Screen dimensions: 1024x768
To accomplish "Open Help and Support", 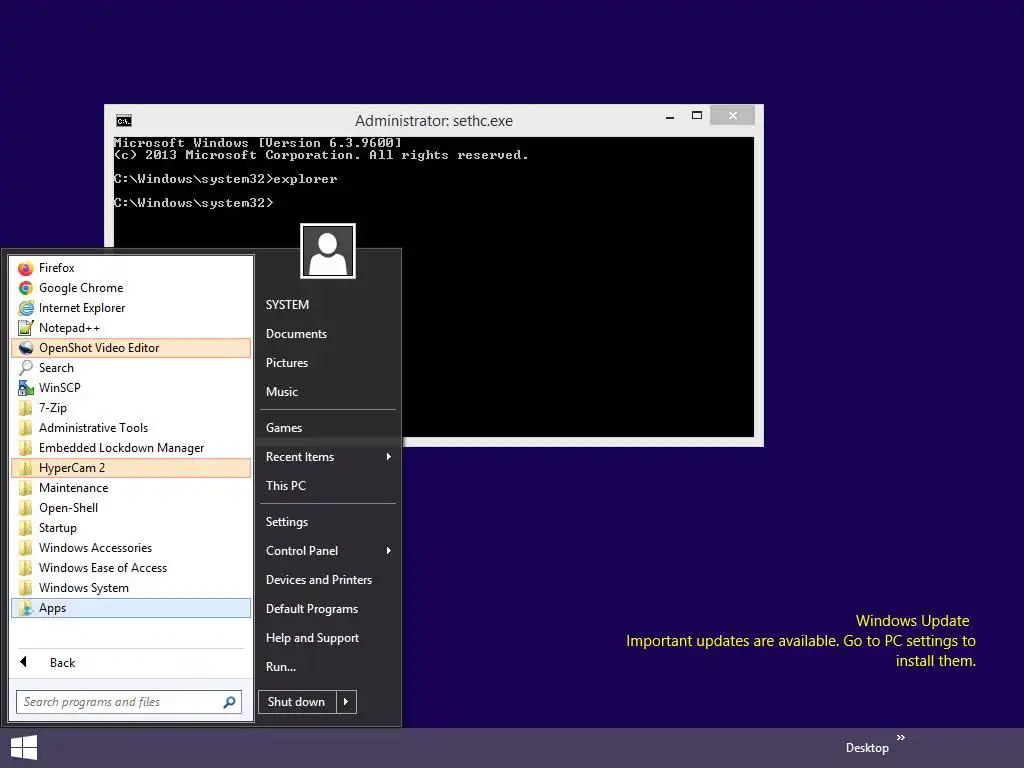I will click(328, 638).
